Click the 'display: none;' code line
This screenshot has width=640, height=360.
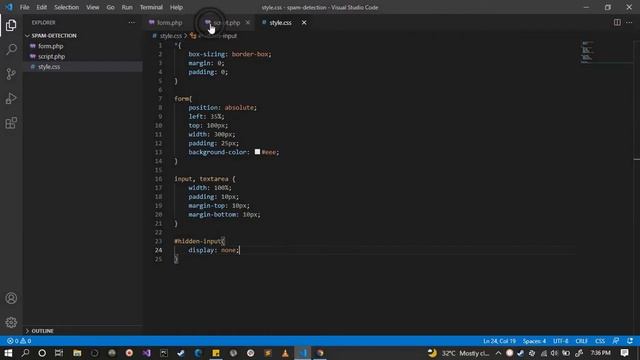tap(213, 250)
